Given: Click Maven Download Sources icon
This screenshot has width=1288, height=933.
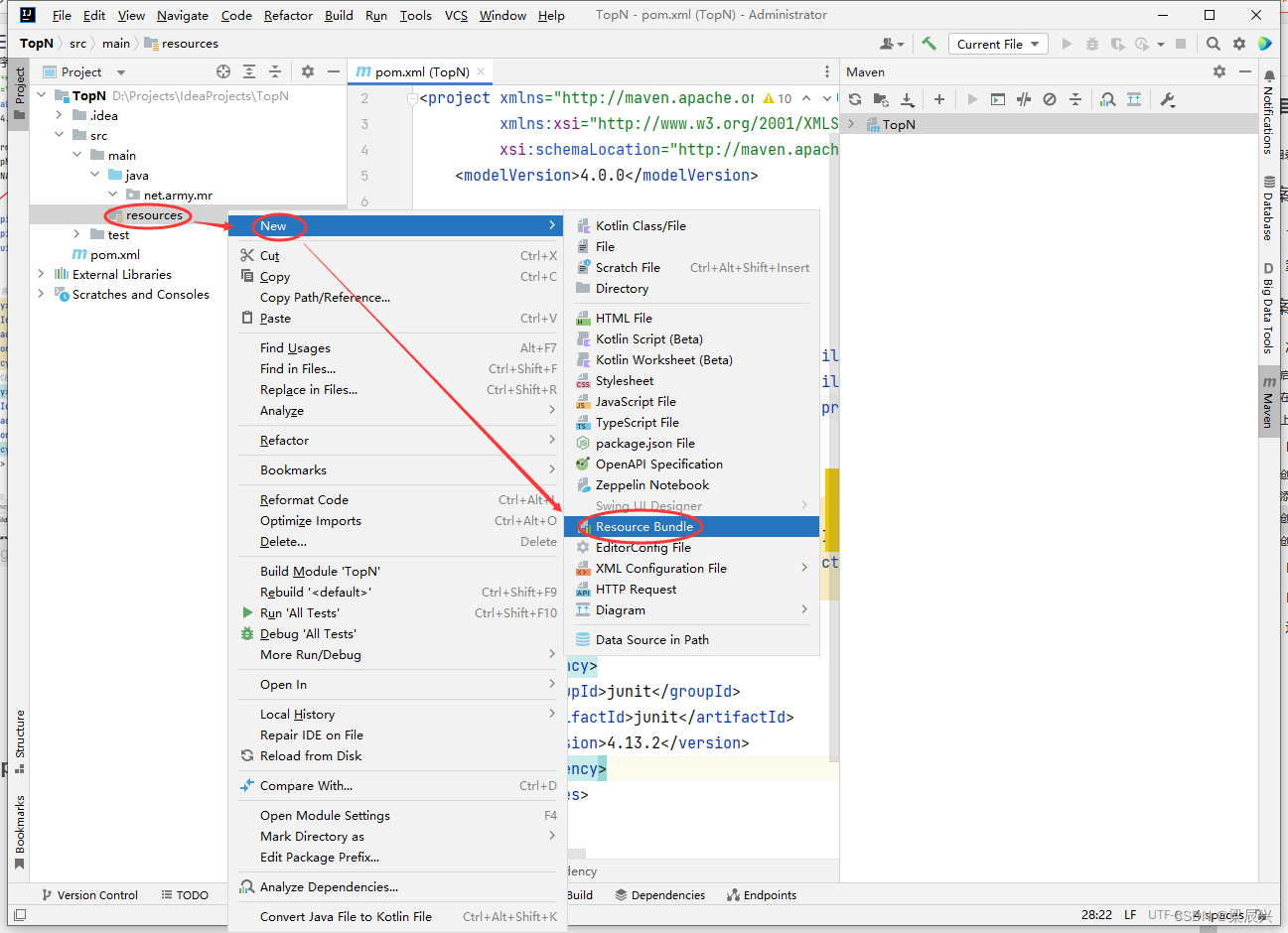Looking at the screenshot, I should click(x=908, y=99).
